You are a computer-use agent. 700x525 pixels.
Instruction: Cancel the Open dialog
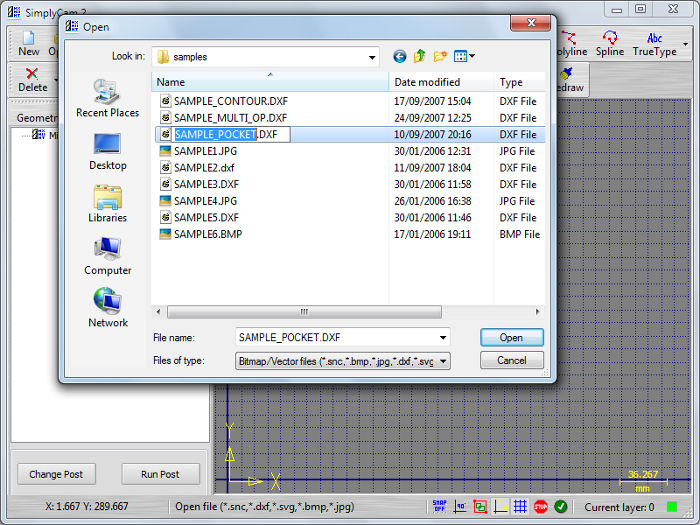(x=511, y=360)
